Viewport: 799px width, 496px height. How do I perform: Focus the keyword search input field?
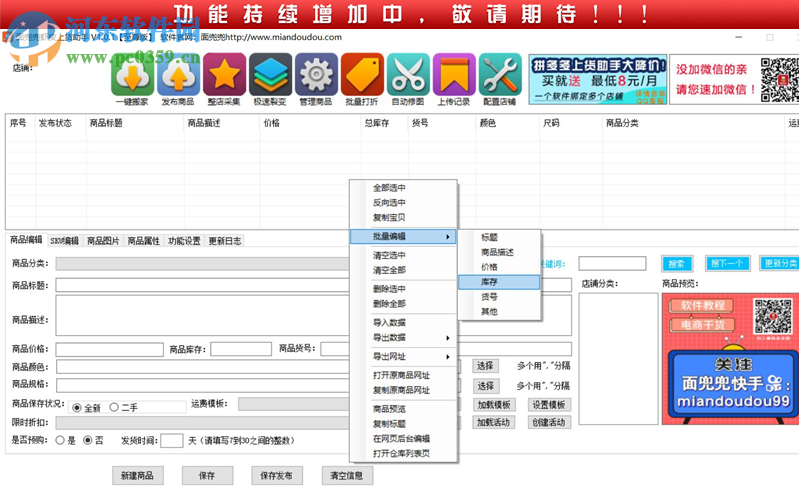coord(612,264)
